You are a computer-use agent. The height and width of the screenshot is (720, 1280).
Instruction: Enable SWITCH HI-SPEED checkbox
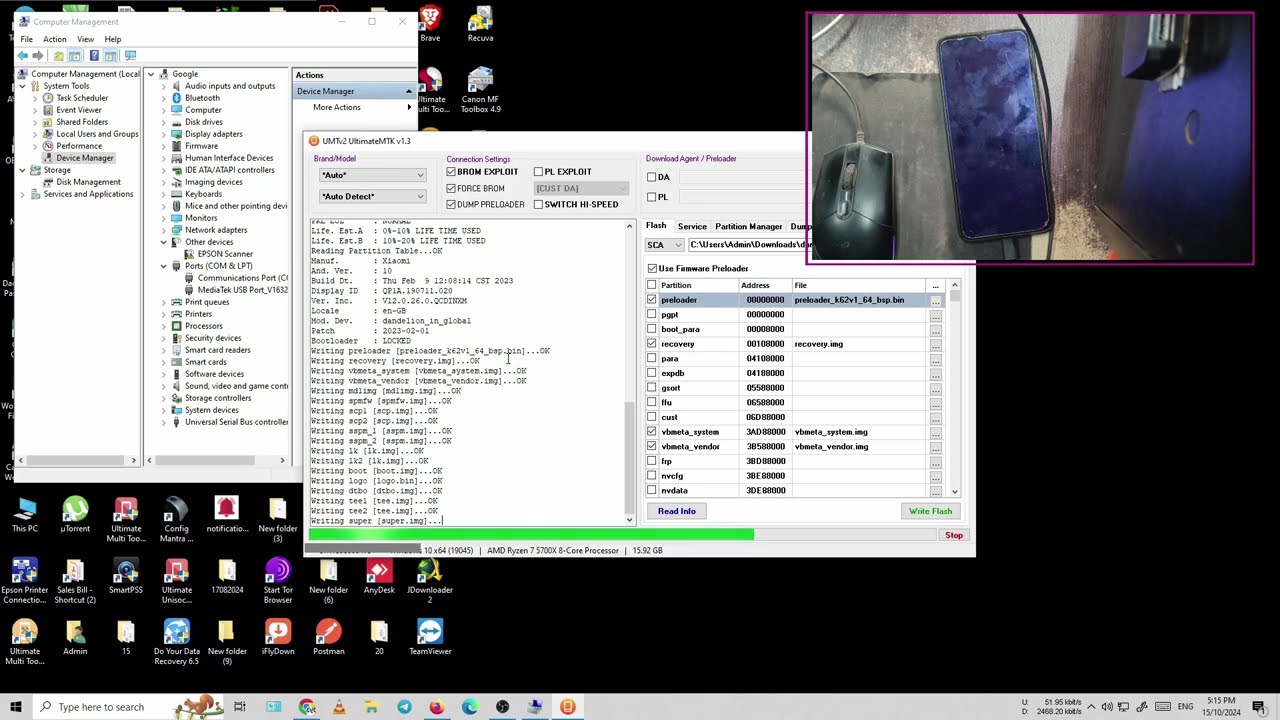(x=538, y=204)
